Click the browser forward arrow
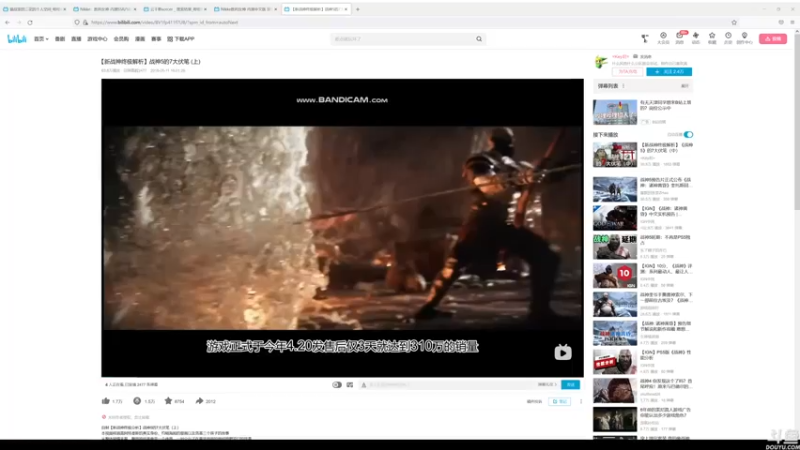The image size is (800, 450). (19, 22)
